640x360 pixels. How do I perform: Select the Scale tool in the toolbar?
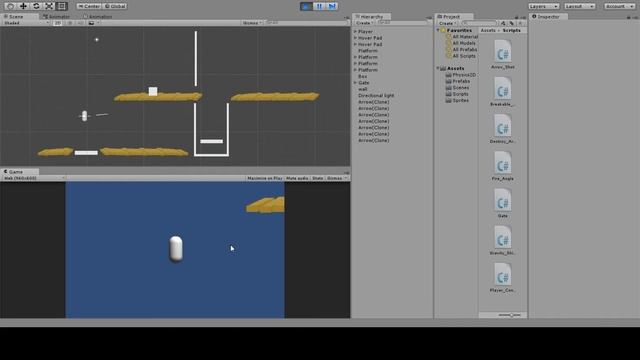click(x=49, y=6)
